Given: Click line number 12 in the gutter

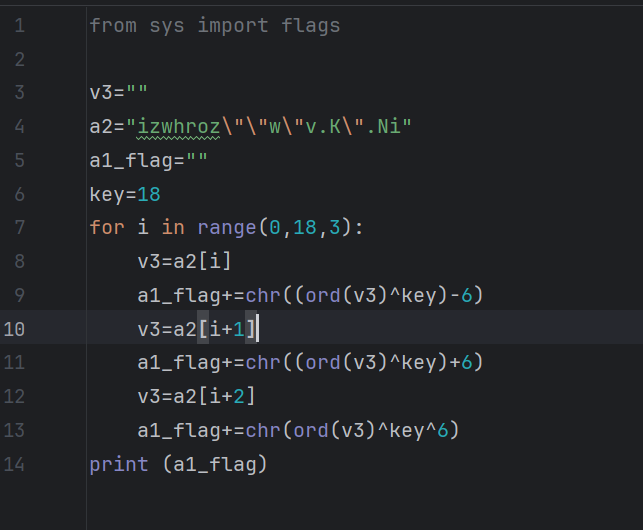Looking at the screenshot, I should [14, 397].
